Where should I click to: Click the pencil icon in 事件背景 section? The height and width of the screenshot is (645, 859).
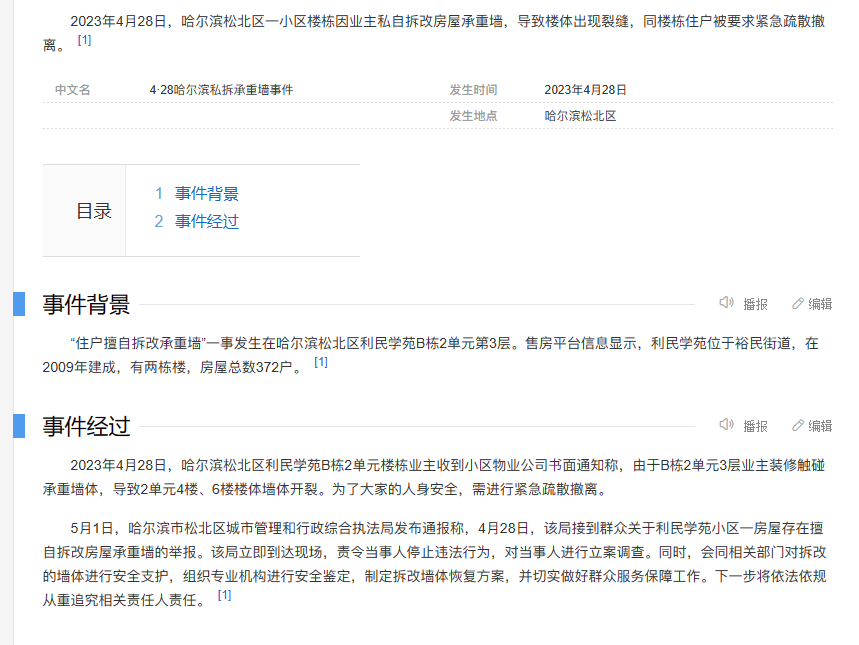pyautogui.click(x=798, y=303)
